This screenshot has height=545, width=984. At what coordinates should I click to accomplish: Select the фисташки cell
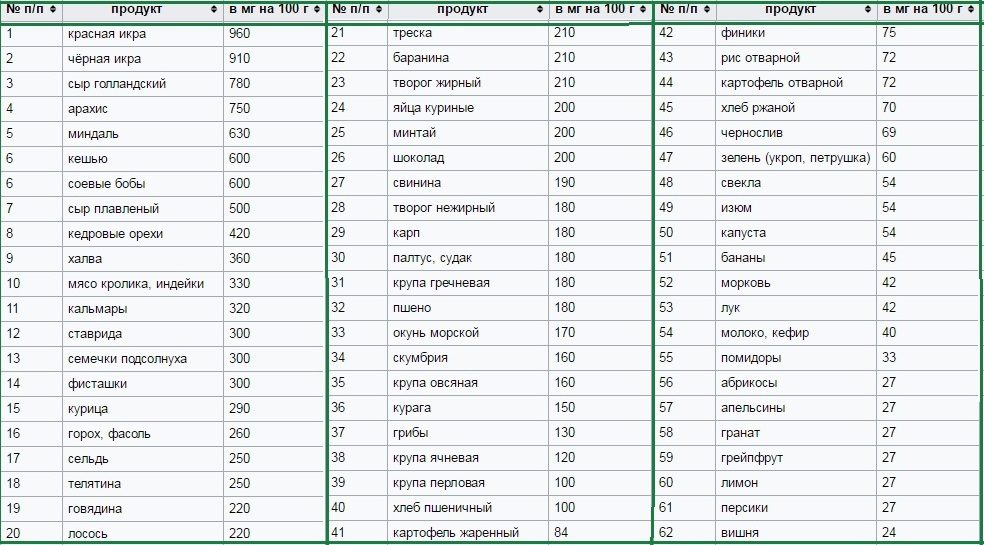(x=143, y=384)
